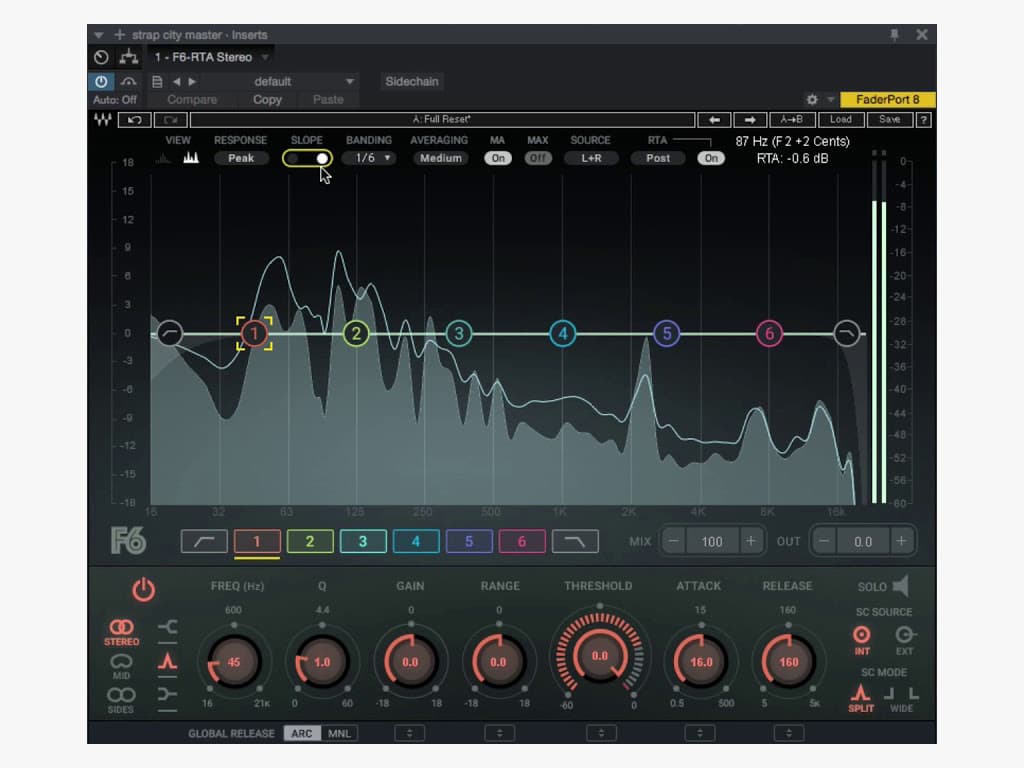Toggle the SLOPE switch
The width and height of the screenshot is (1024, 768).
pos(307,159)
